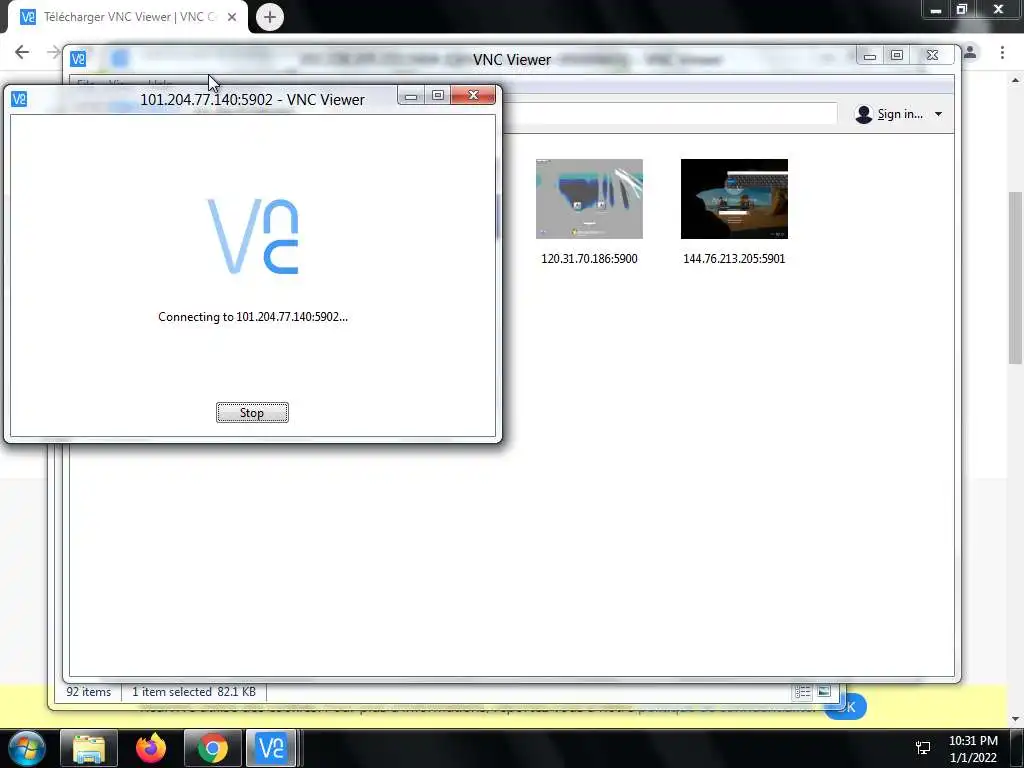Minimize the main VNC Viewer window
The image size is (1024, 768).
(870, 56)
